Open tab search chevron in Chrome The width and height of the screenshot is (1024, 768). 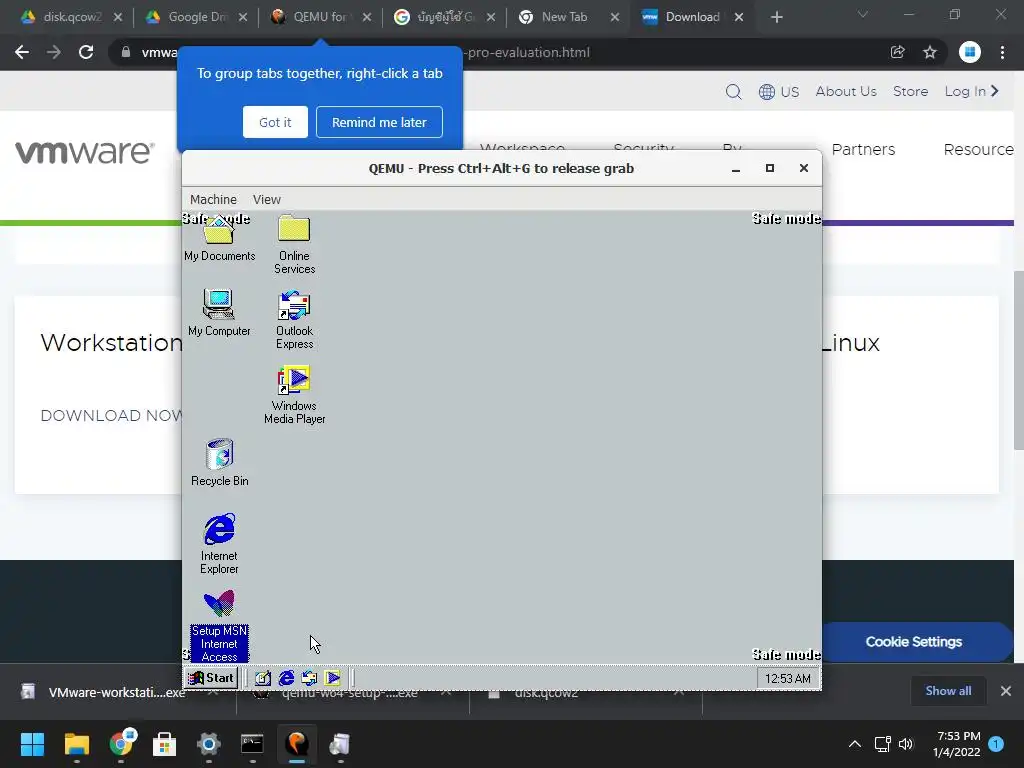(x=863, y=14)
